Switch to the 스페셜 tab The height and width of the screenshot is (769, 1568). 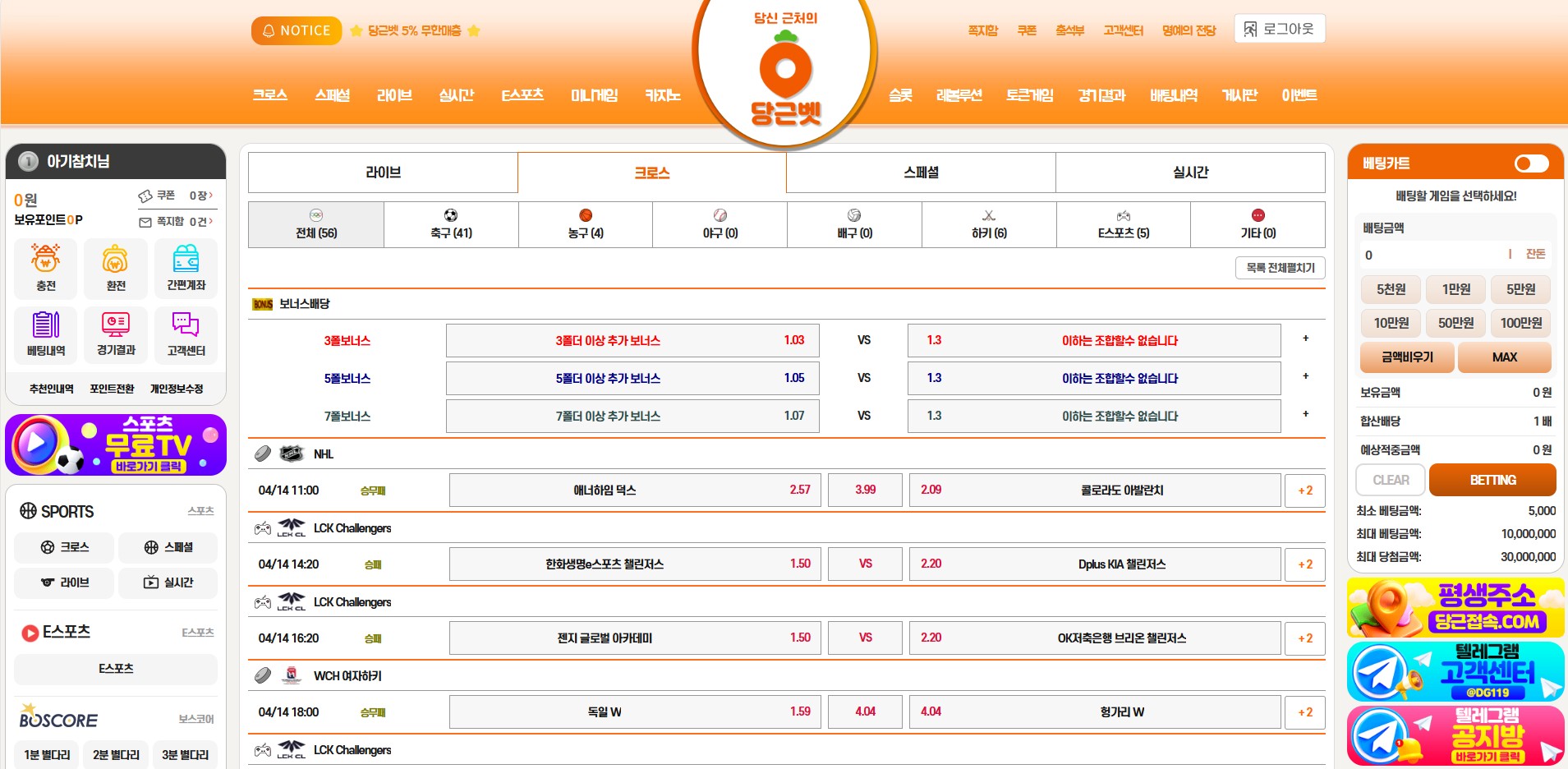pyautogui.click(x=921, y=173)
